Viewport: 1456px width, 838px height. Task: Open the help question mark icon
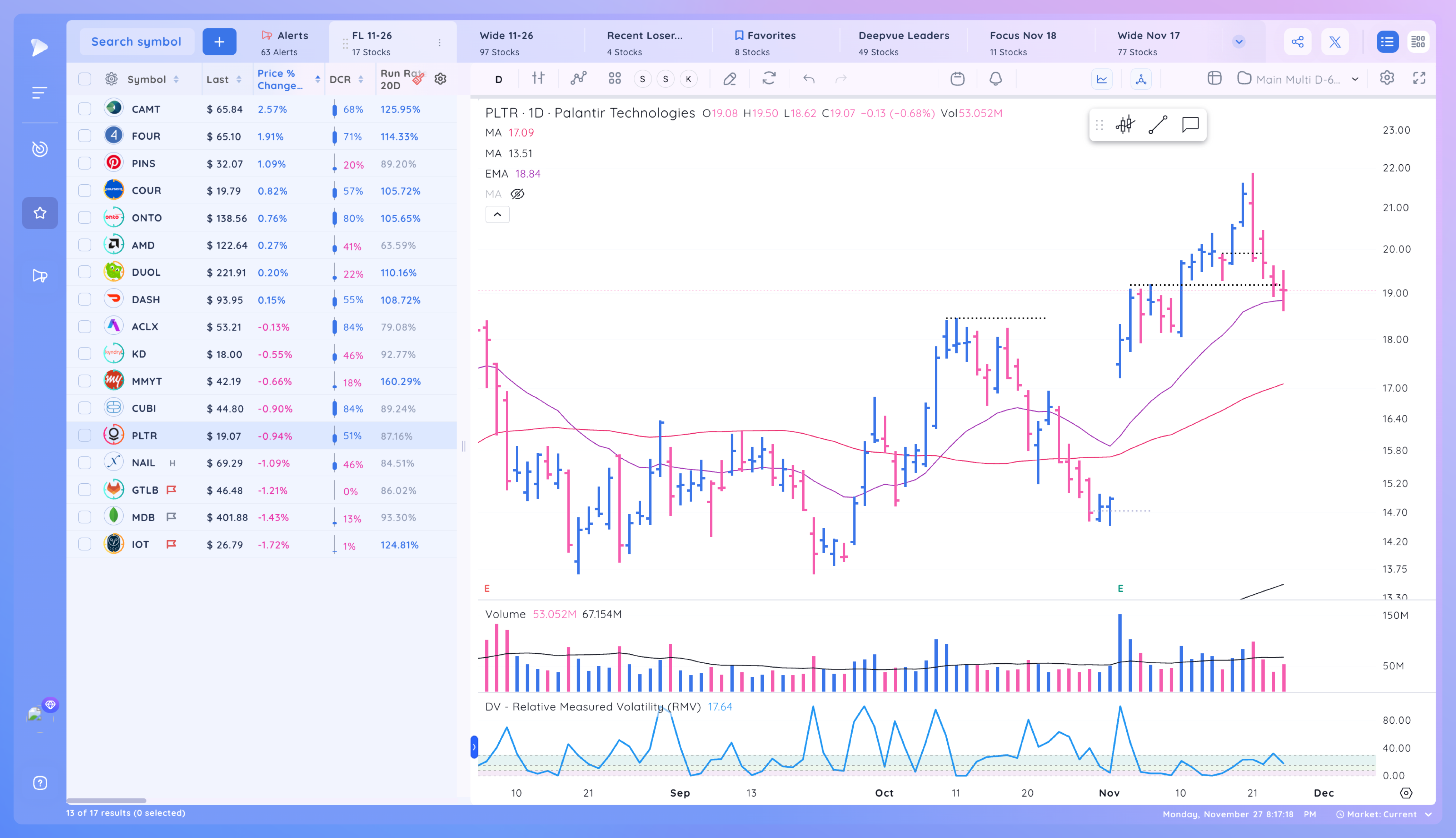[40, 783]
